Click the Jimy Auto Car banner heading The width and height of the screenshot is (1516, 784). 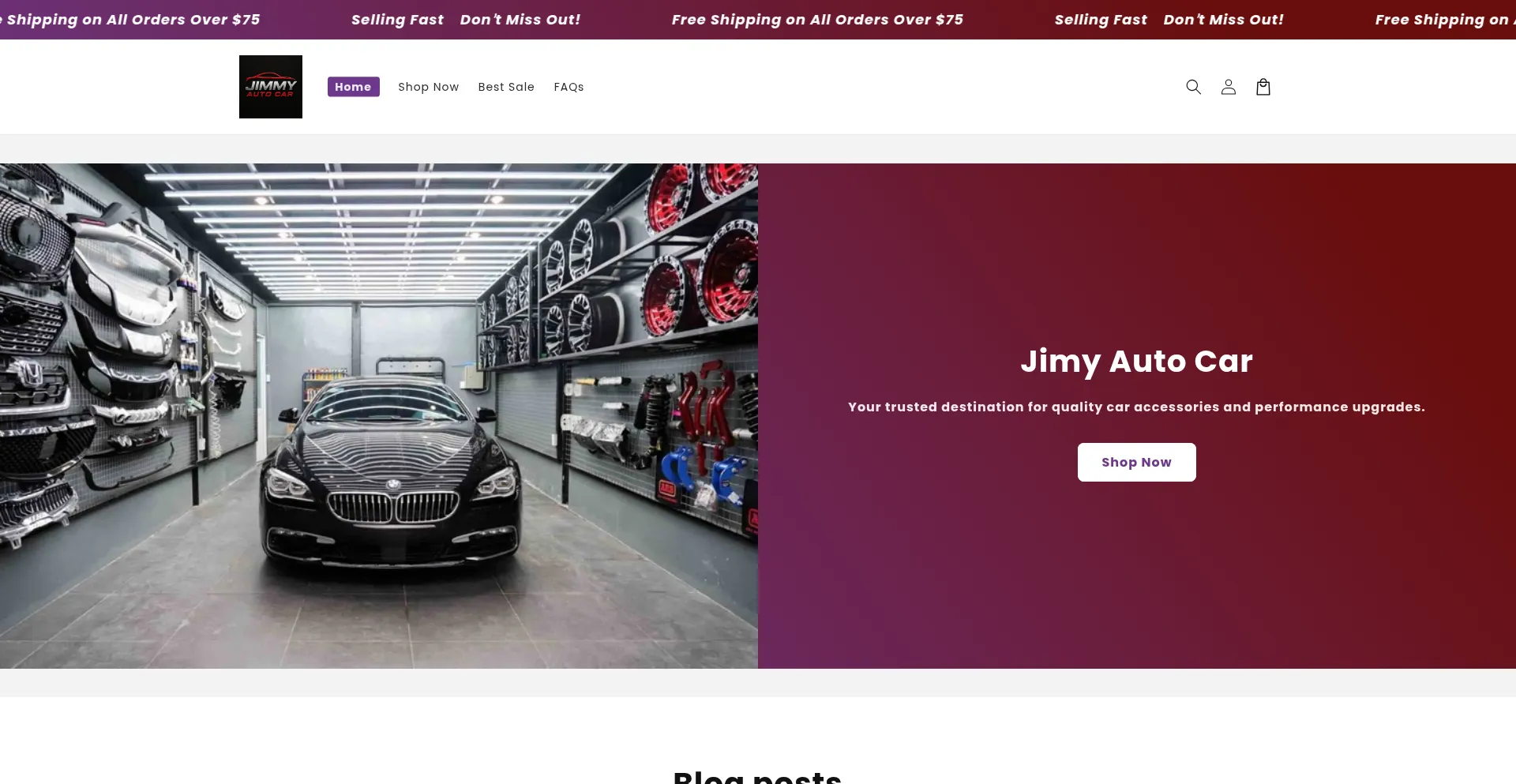point(1136,361)
